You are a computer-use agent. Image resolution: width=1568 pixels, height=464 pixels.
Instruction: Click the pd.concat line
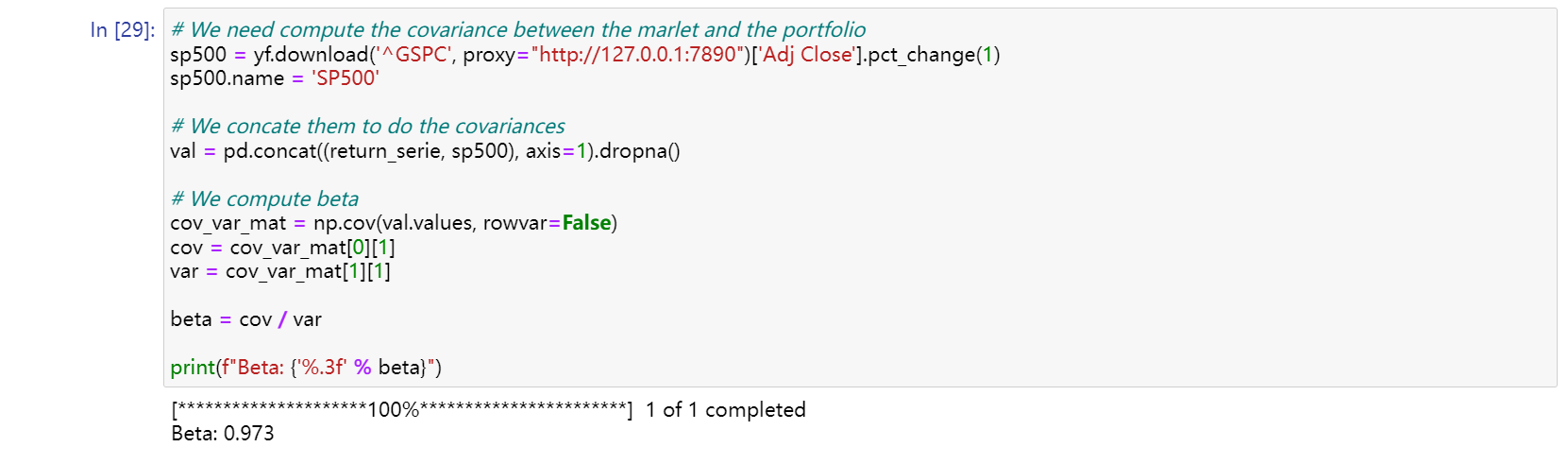click(426, 151)
